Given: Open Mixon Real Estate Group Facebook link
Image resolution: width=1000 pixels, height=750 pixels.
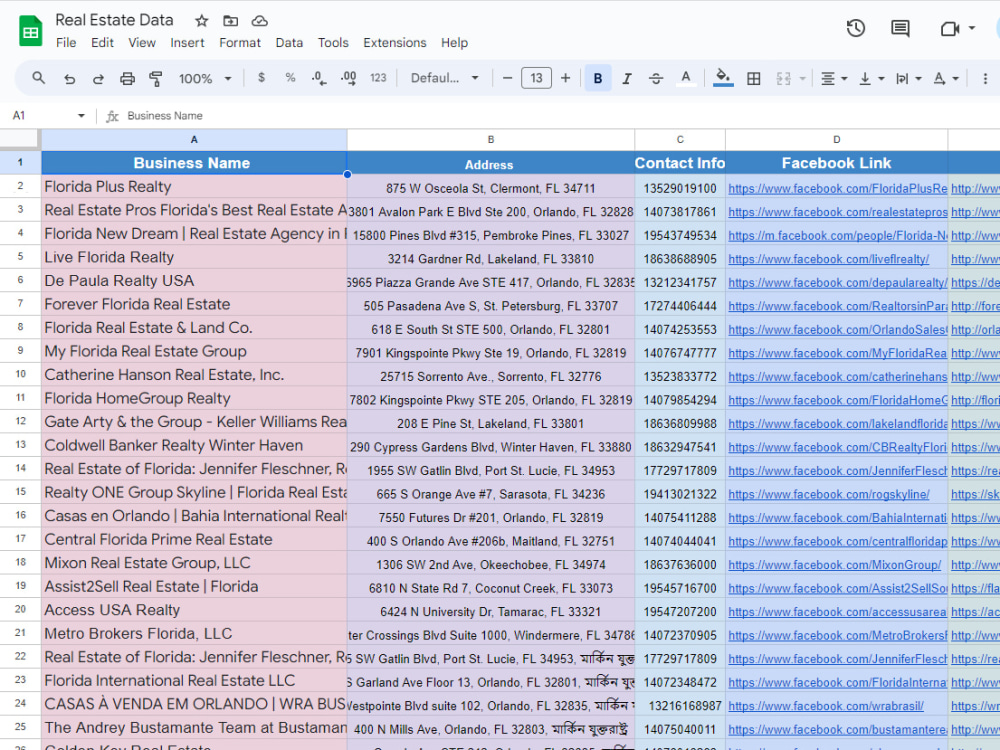Looking at the screenshot, I should (834, 565).
